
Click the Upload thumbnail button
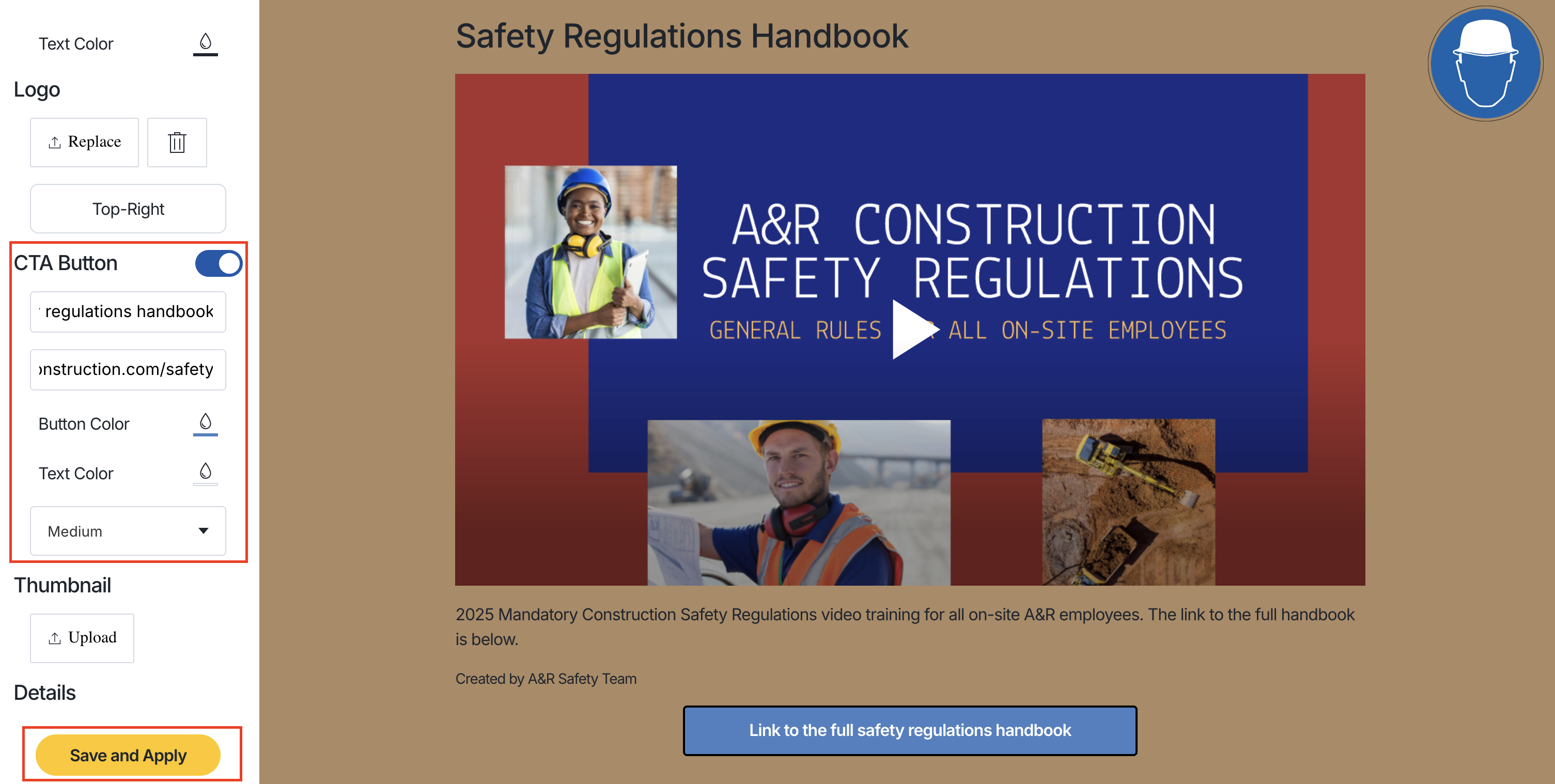coord(82,638)
